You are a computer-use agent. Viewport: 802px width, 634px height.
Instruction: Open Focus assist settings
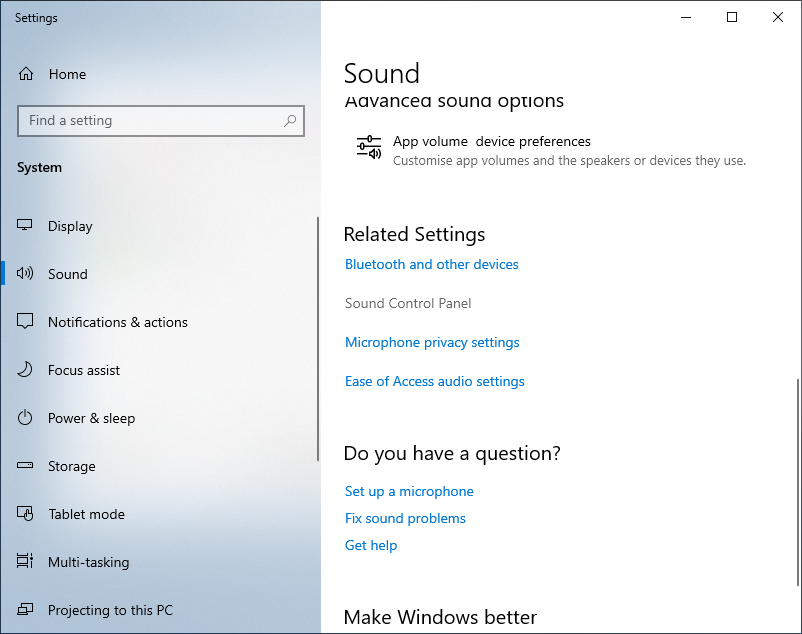(x=159, y=370)
